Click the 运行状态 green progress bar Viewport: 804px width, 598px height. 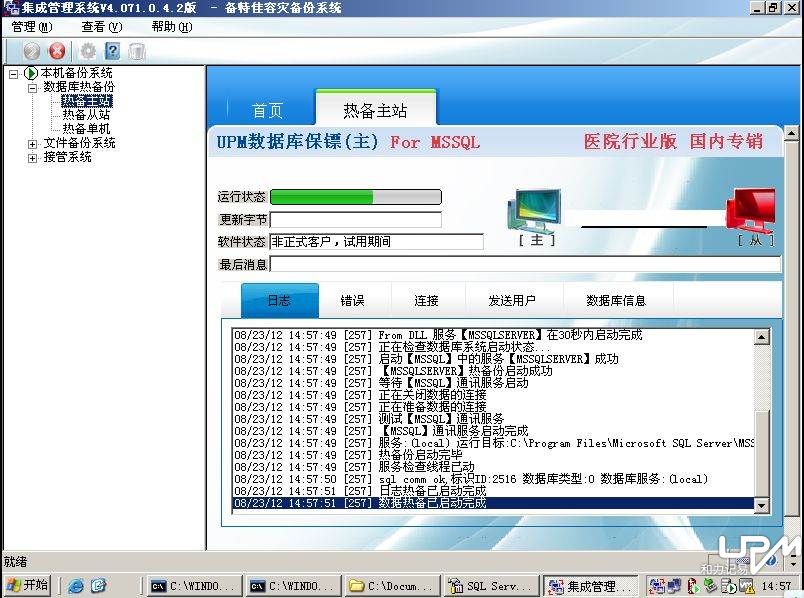point(355,197)
